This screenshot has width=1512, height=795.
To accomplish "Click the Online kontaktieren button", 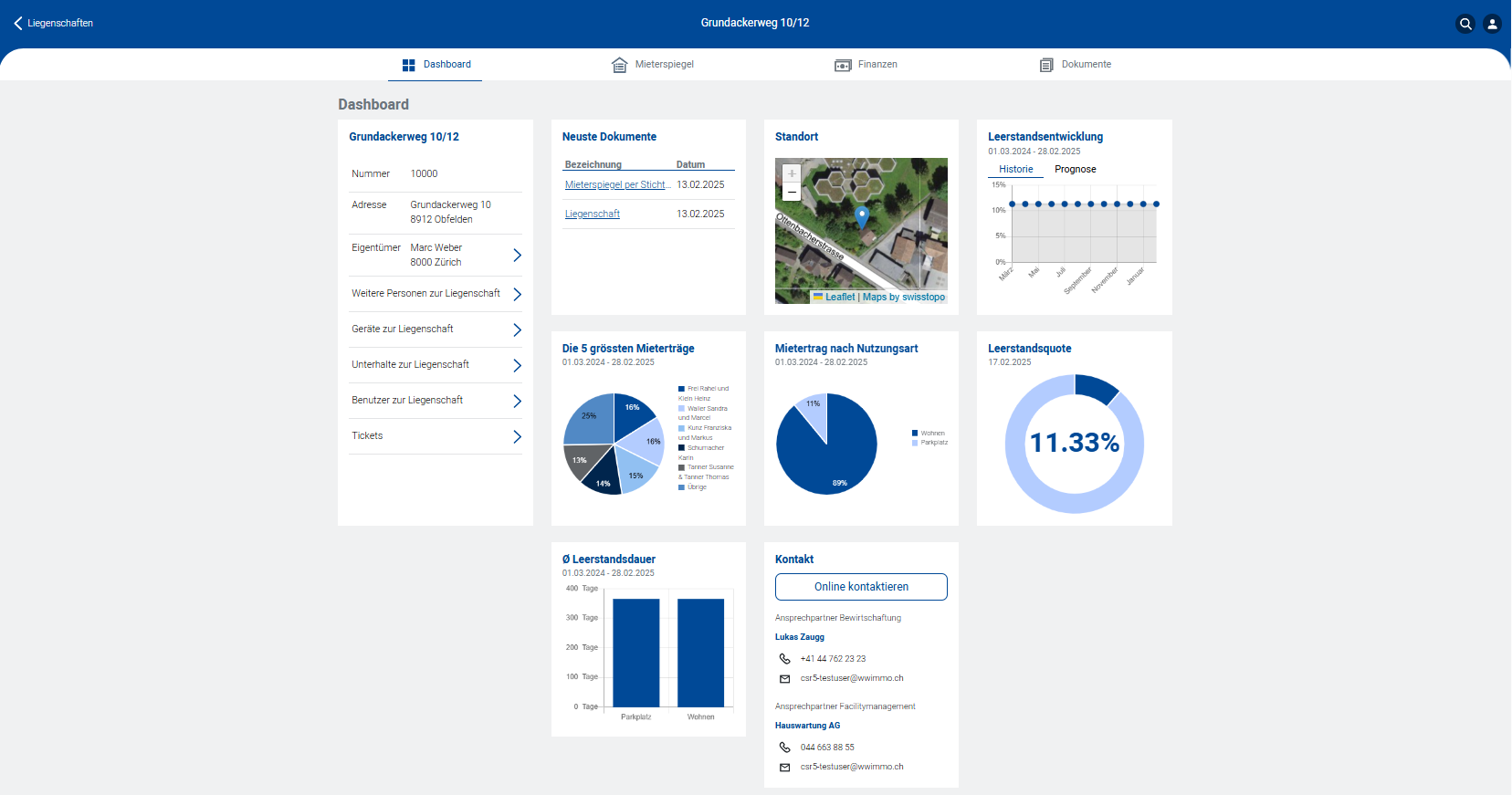I will coord(861,587).
